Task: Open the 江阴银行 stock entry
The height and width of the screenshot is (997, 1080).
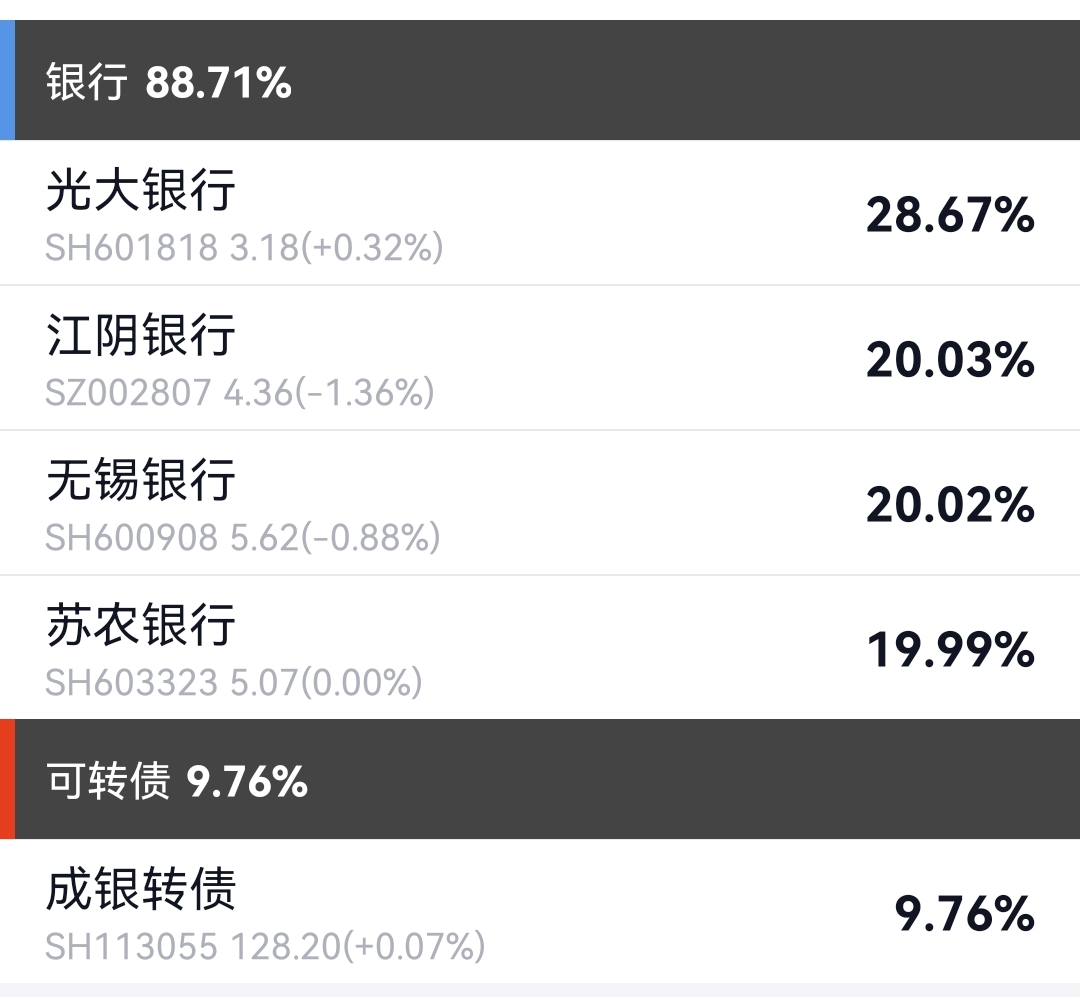Action: (141, 335)
